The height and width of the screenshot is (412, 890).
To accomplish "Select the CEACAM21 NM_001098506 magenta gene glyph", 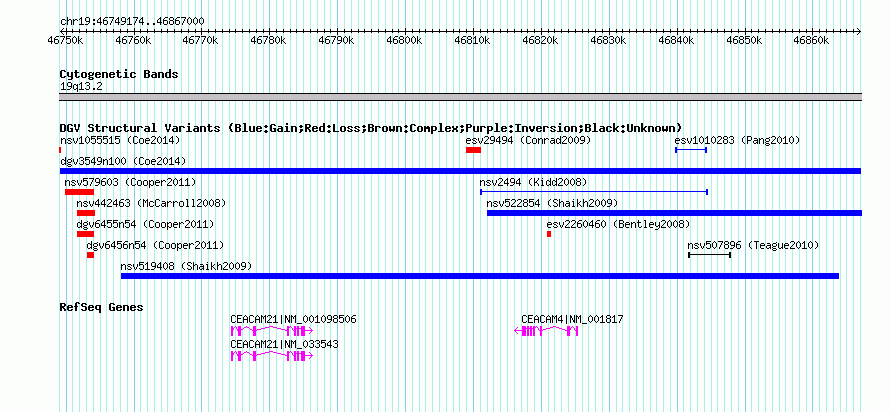I will point(271,331).
